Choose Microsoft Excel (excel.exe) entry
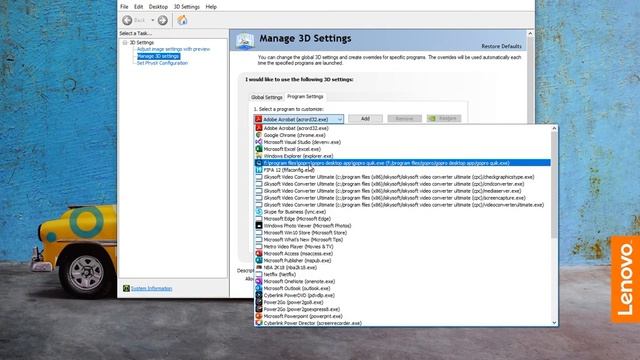This screenshot has width=640, height=360. pyautogui.click(x=402, y=149)
